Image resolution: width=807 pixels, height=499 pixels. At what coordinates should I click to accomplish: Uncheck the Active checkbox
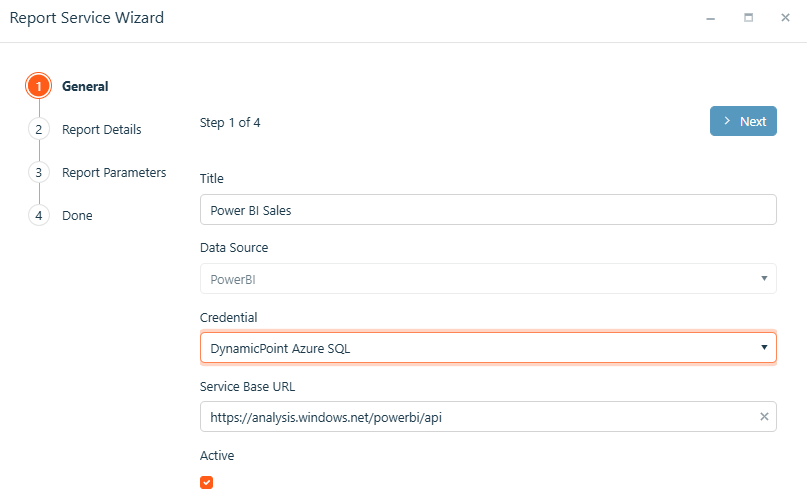(206, 483)
